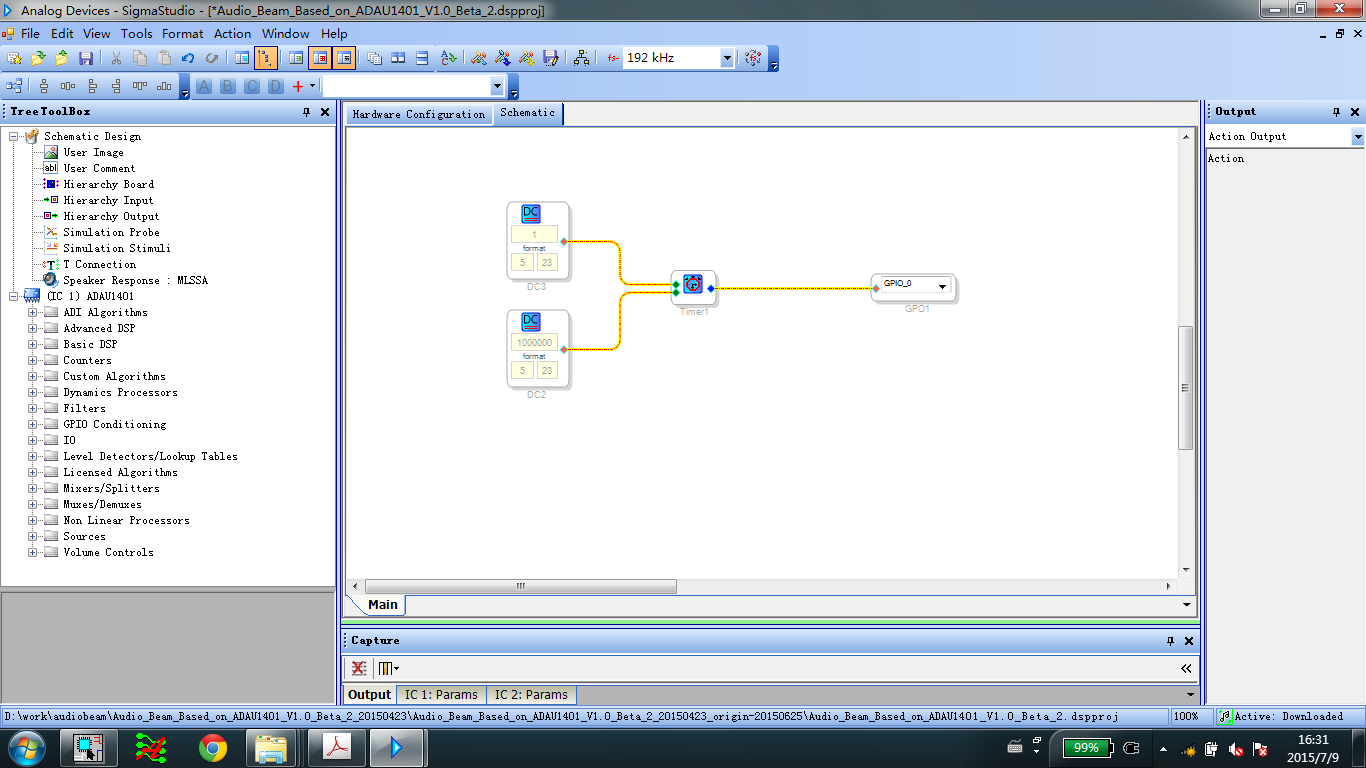Click the capture columns icon
Viewport: 1366px width, 768px height.
(385, 668)
